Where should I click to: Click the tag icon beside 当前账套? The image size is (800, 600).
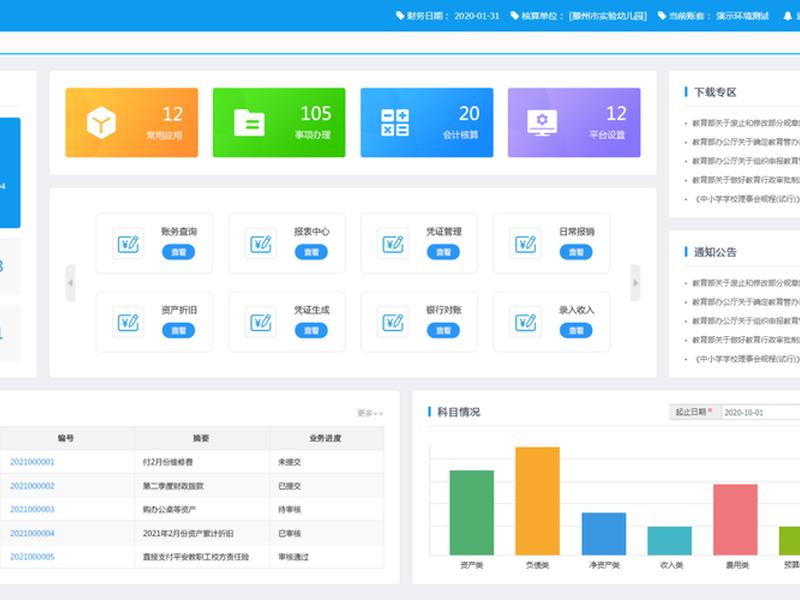[662, 16]
